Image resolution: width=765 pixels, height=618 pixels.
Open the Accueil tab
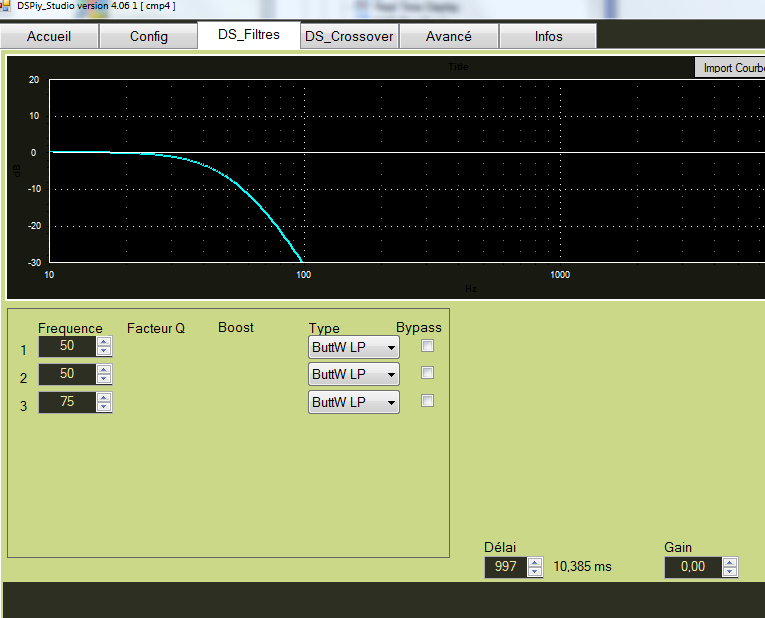pyautogui.click(x=49, y=36)
